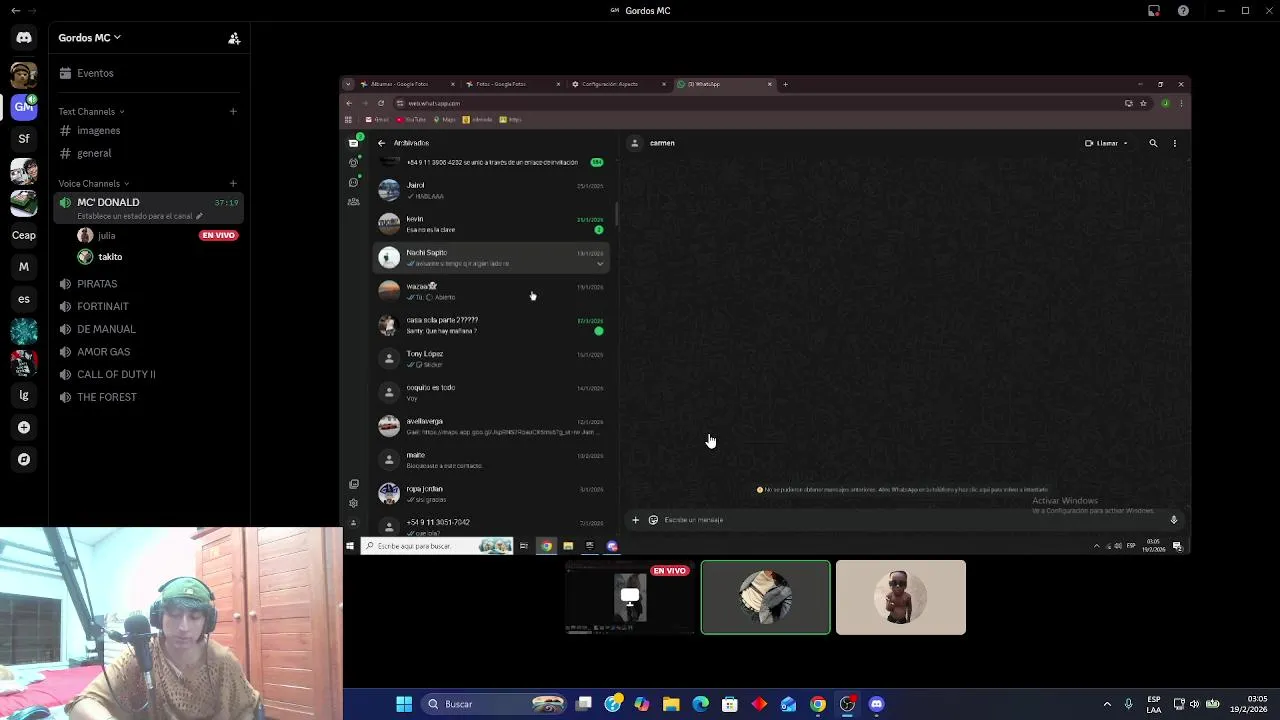The height and width of the screenshot is (720, 1280).
Task: Open Discord direct messages home icon
Action: tap(24, 38)
